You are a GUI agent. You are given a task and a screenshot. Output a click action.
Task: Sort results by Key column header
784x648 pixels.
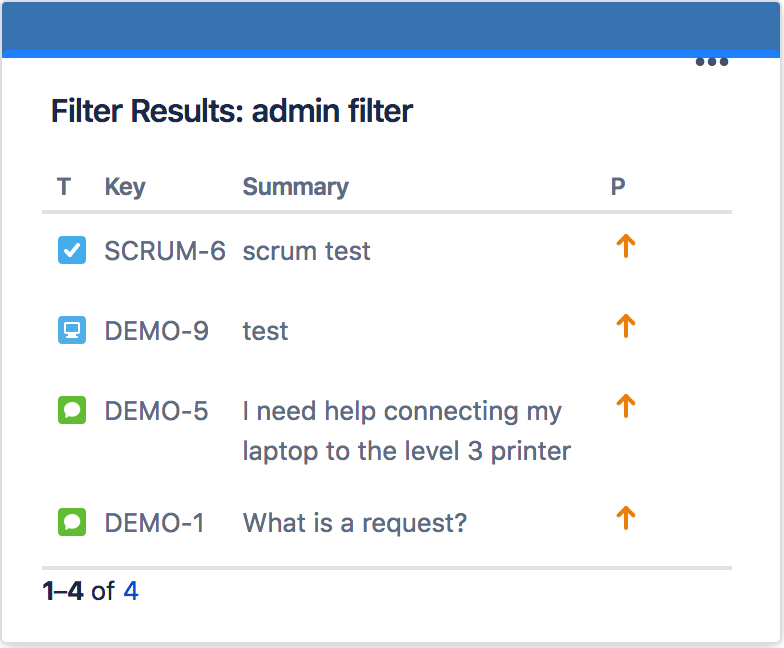125,187
